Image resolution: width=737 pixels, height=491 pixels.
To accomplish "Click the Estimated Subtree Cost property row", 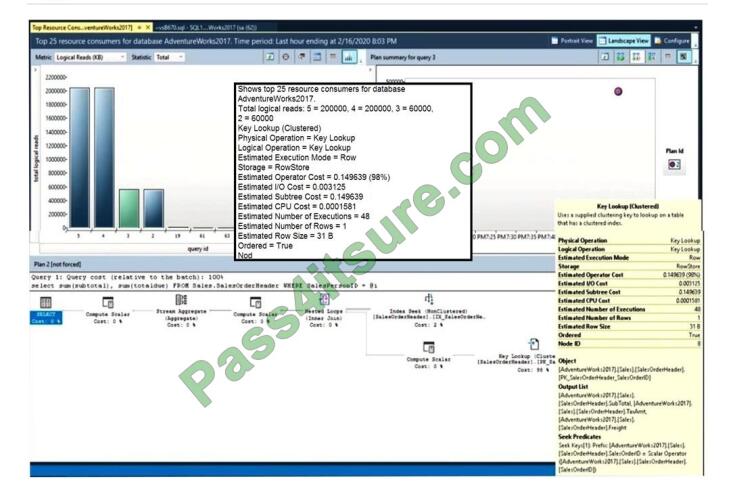I will (629, 292).
